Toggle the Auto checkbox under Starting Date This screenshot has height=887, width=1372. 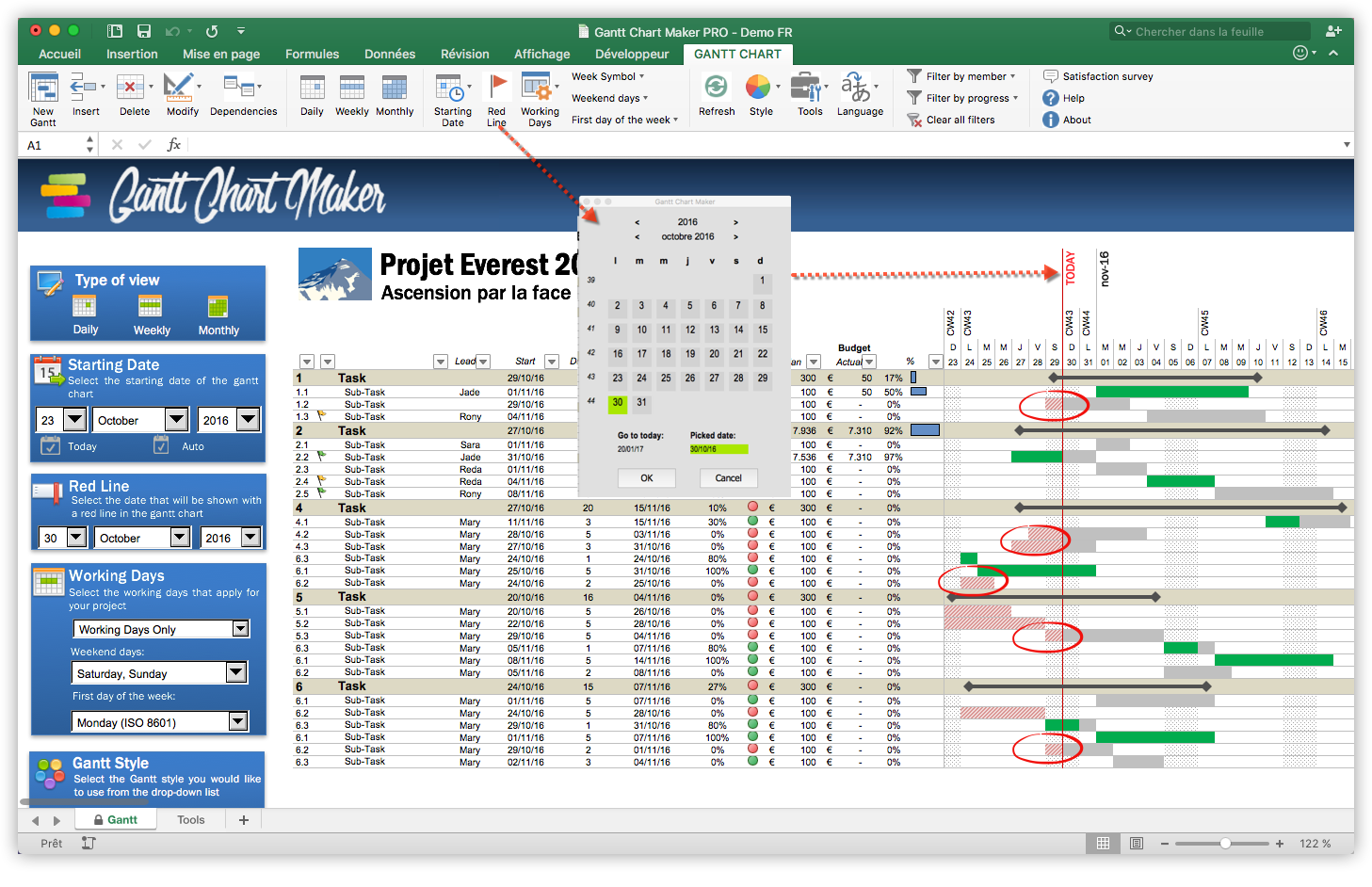pos(162,445)
